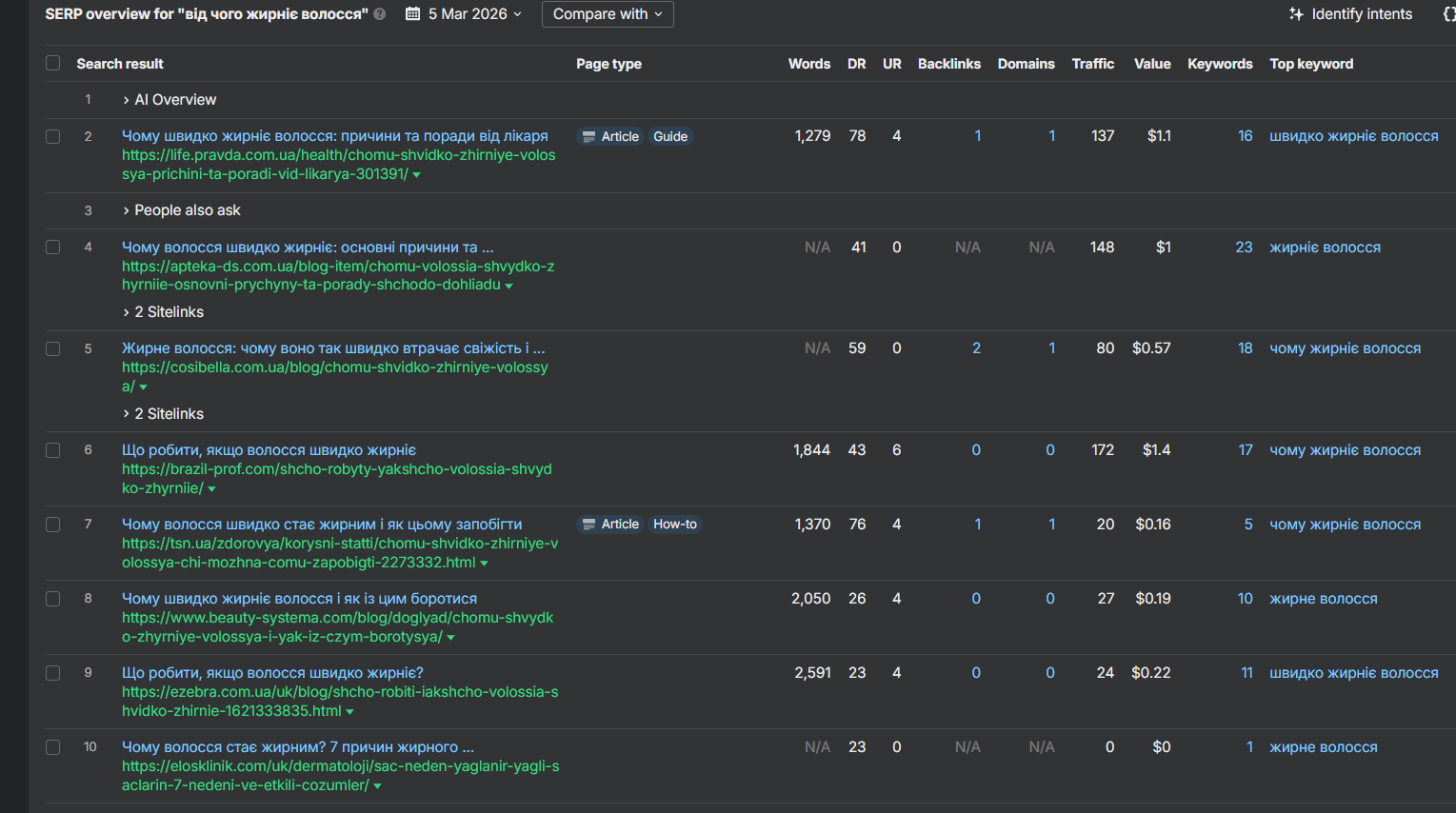Open keywords count 18 for cosibella.com.ua

[1245, 348]
